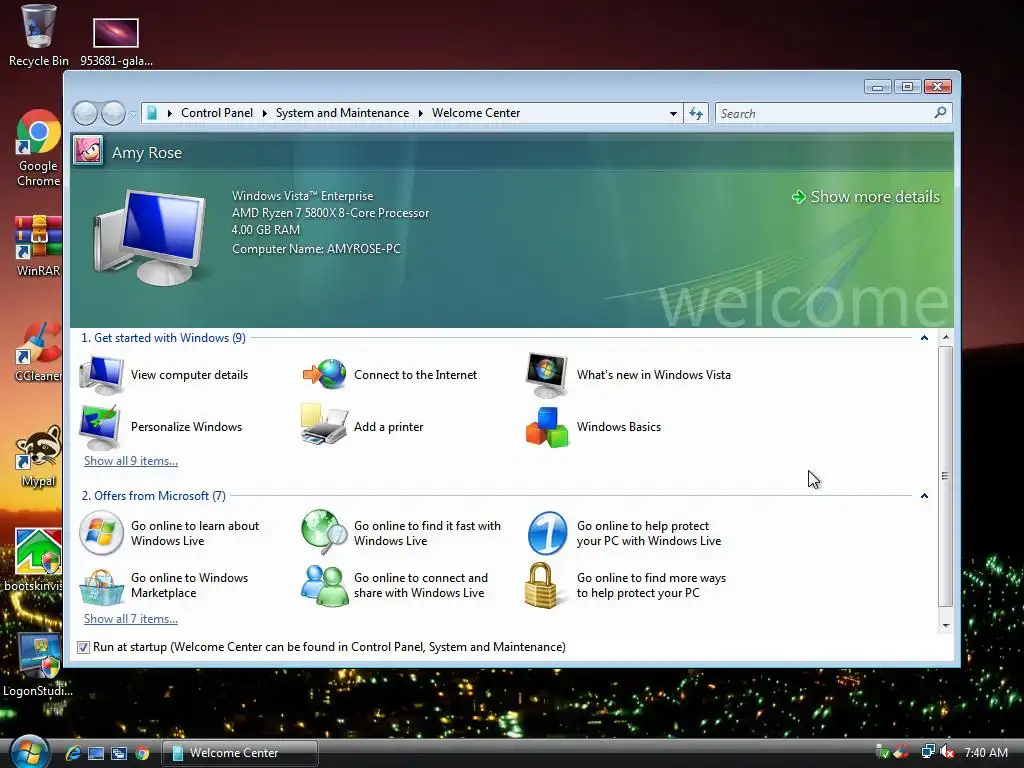Select find it fast with Windows Live icon
Image resolution: width=1024 pixels, height=768 pixels.
(x=325, y=532)
